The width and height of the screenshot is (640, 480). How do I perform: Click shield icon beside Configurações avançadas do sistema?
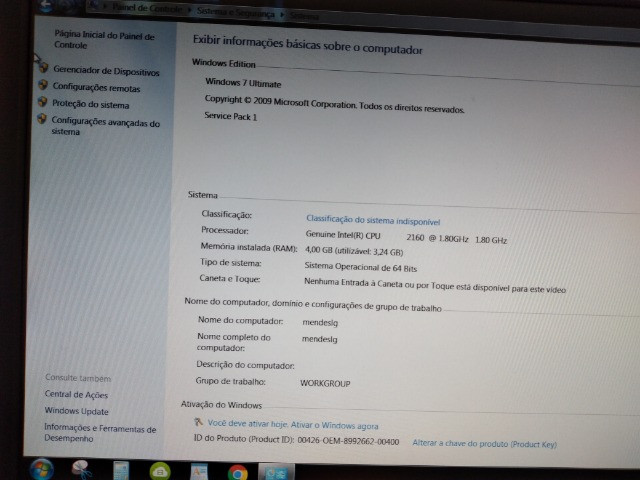pos(42,119)
